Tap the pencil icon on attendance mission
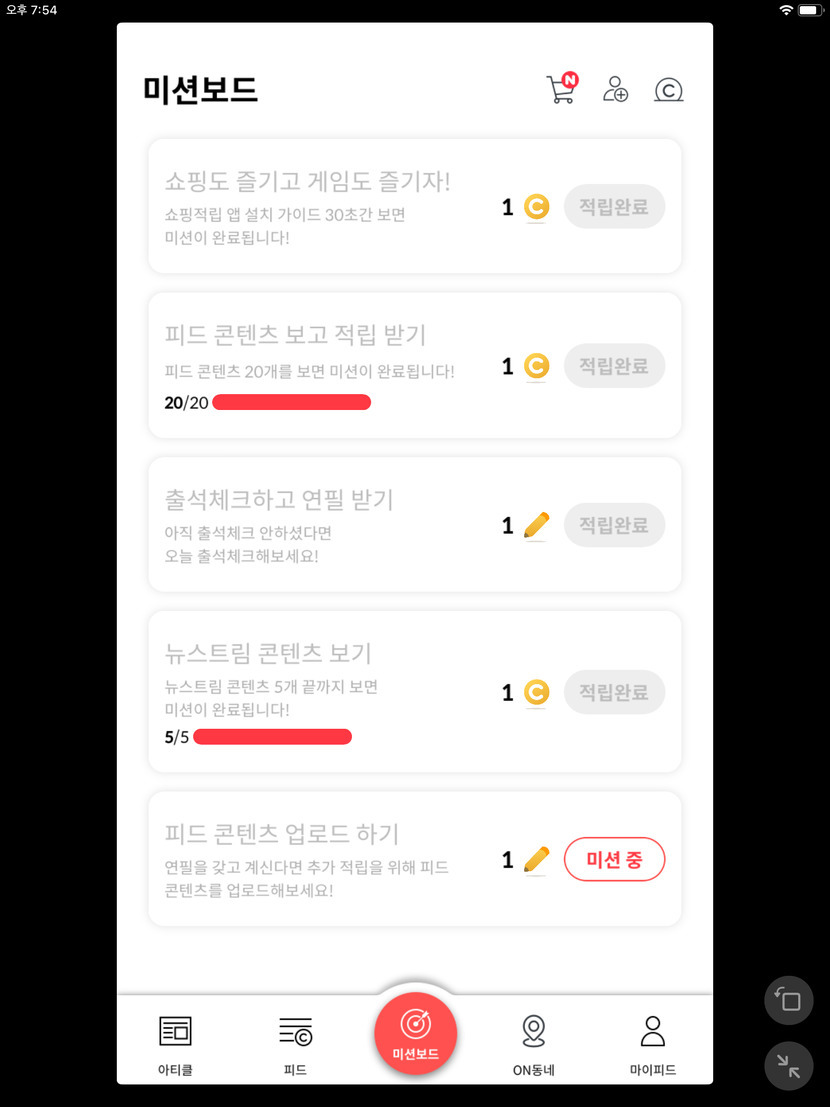 pos(537,525)
